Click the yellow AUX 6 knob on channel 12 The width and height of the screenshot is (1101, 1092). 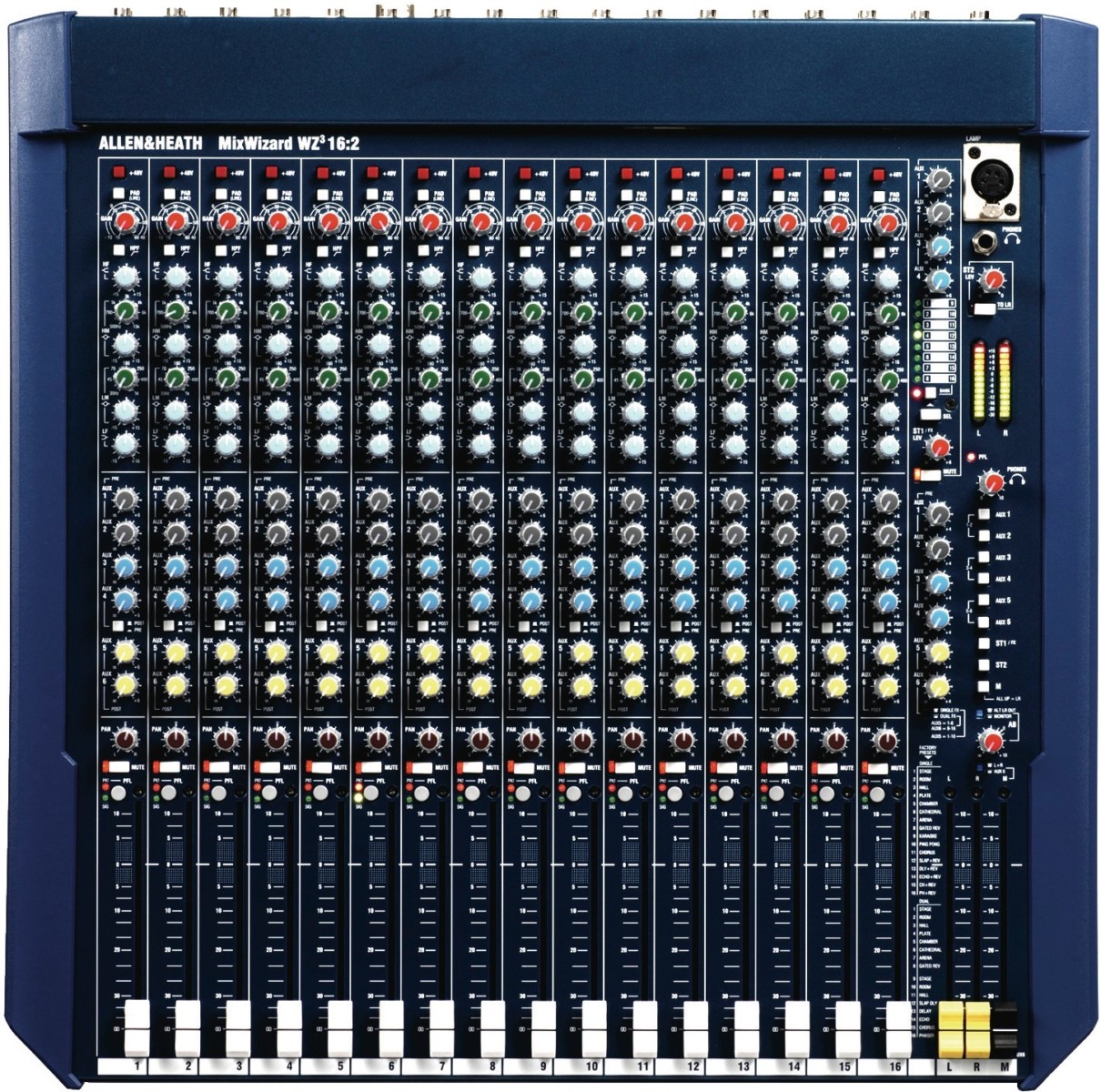coord(684,684)
